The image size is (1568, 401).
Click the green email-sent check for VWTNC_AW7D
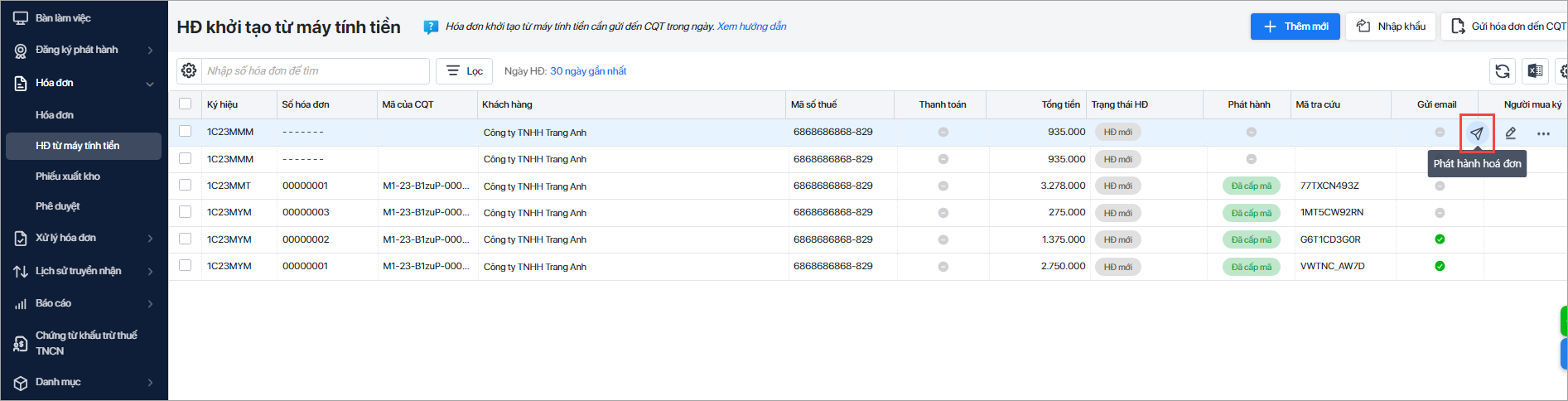click(1440, 266)
